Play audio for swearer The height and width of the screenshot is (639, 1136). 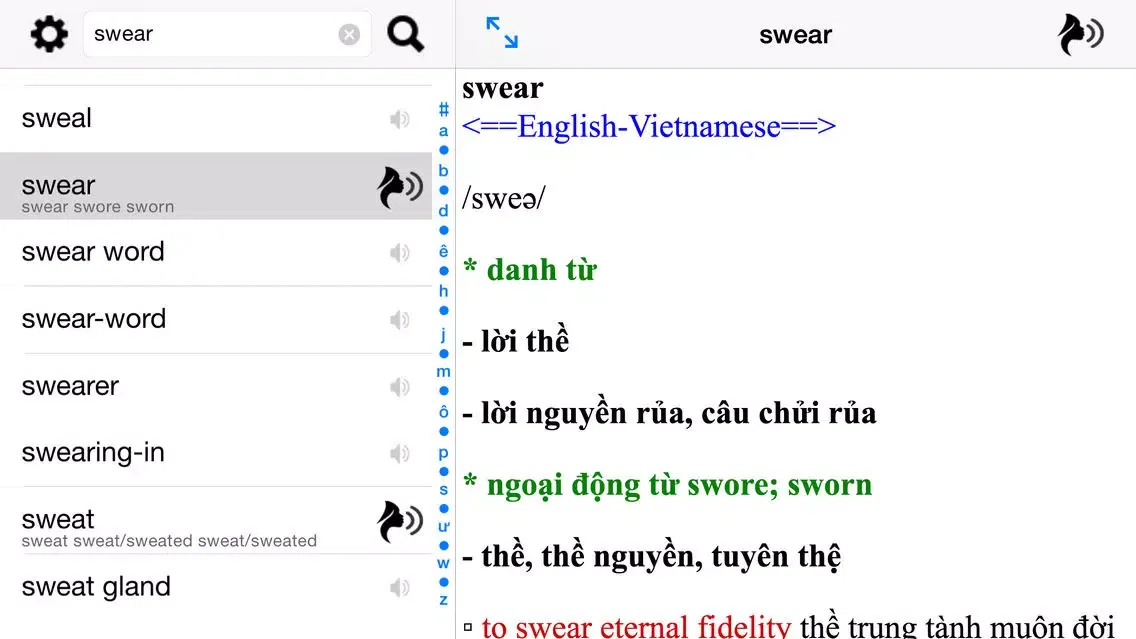click(x=400, y=387)
